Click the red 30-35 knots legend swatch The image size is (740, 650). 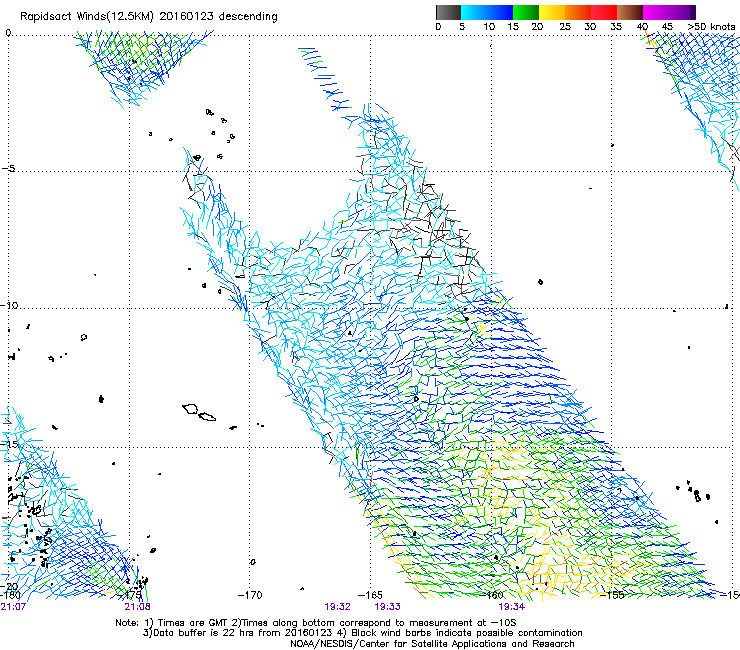[x=604, y=12]
